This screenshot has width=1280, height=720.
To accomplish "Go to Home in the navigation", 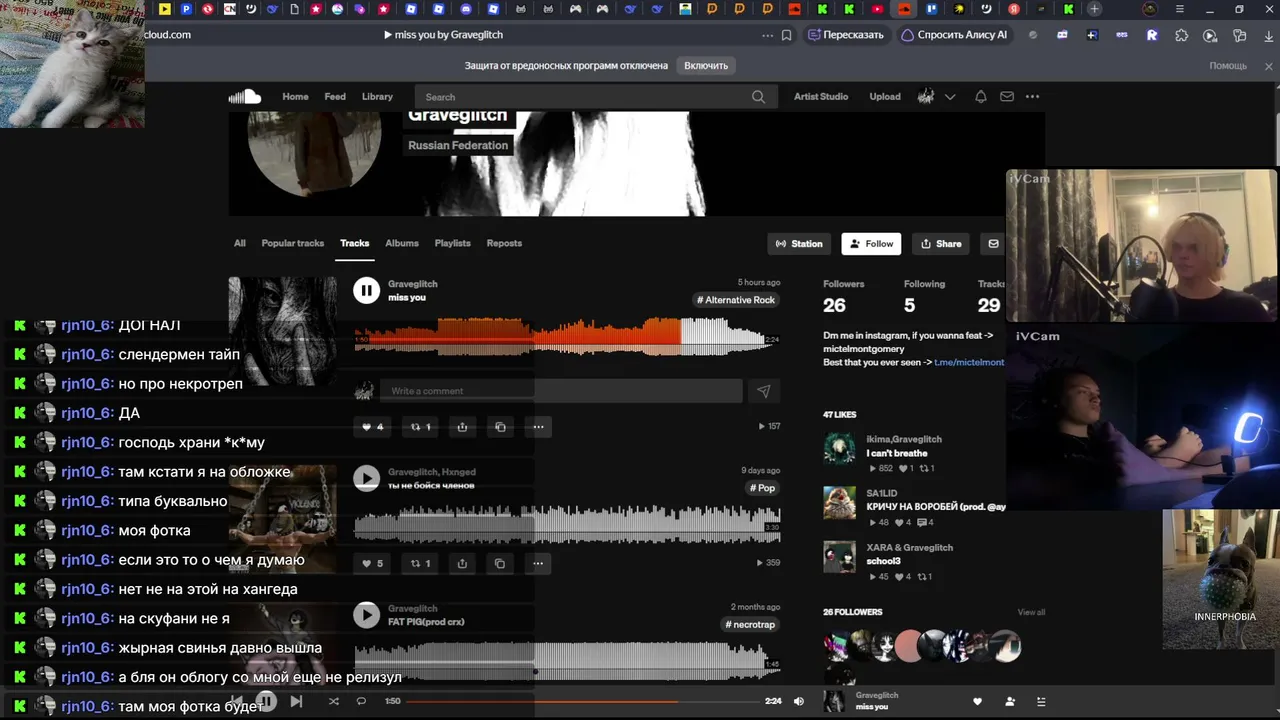I will (x=295, y=97).
